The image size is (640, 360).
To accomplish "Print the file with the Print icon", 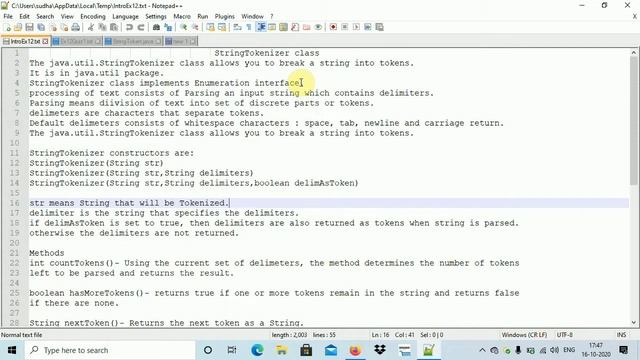I will point(76,27).
